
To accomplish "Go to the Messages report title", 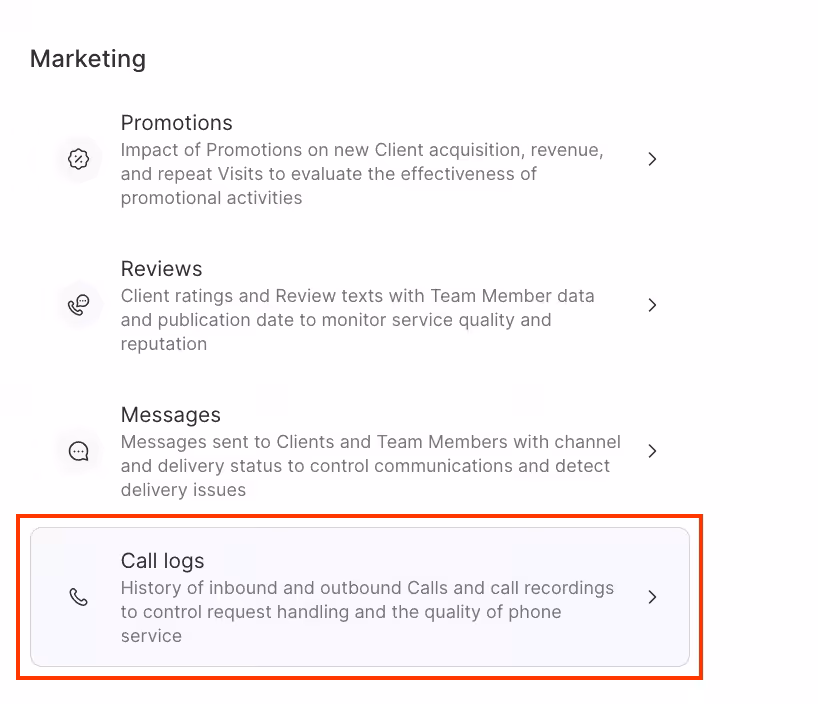I will click(x=170, y=415).
